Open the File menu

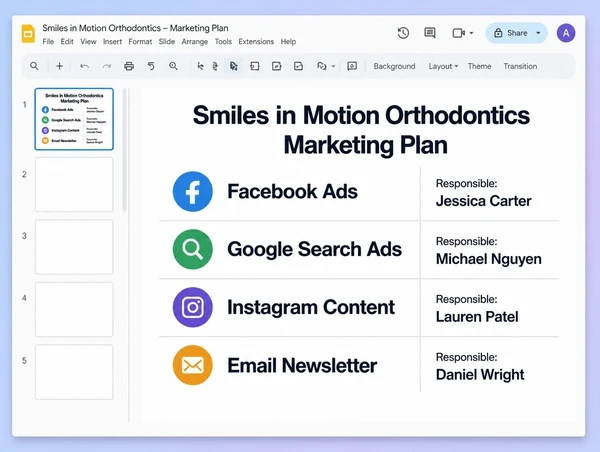coord(48,41)
